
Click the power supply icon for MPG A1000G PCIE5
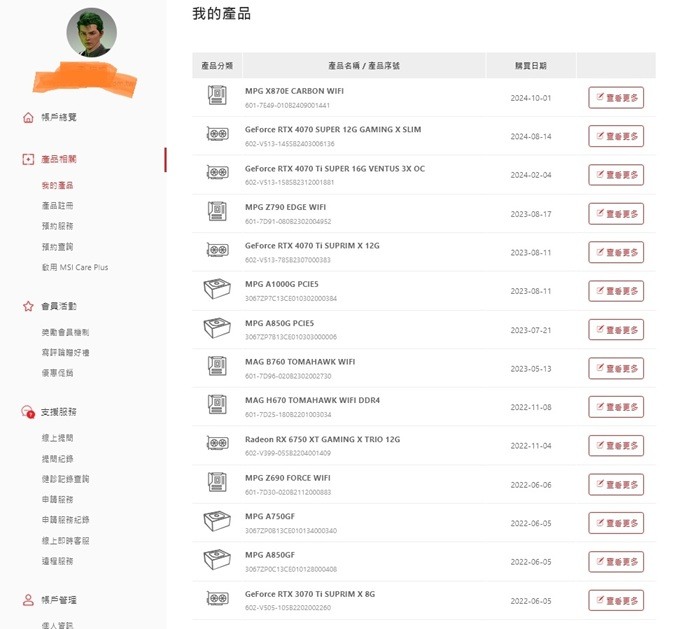217,288
